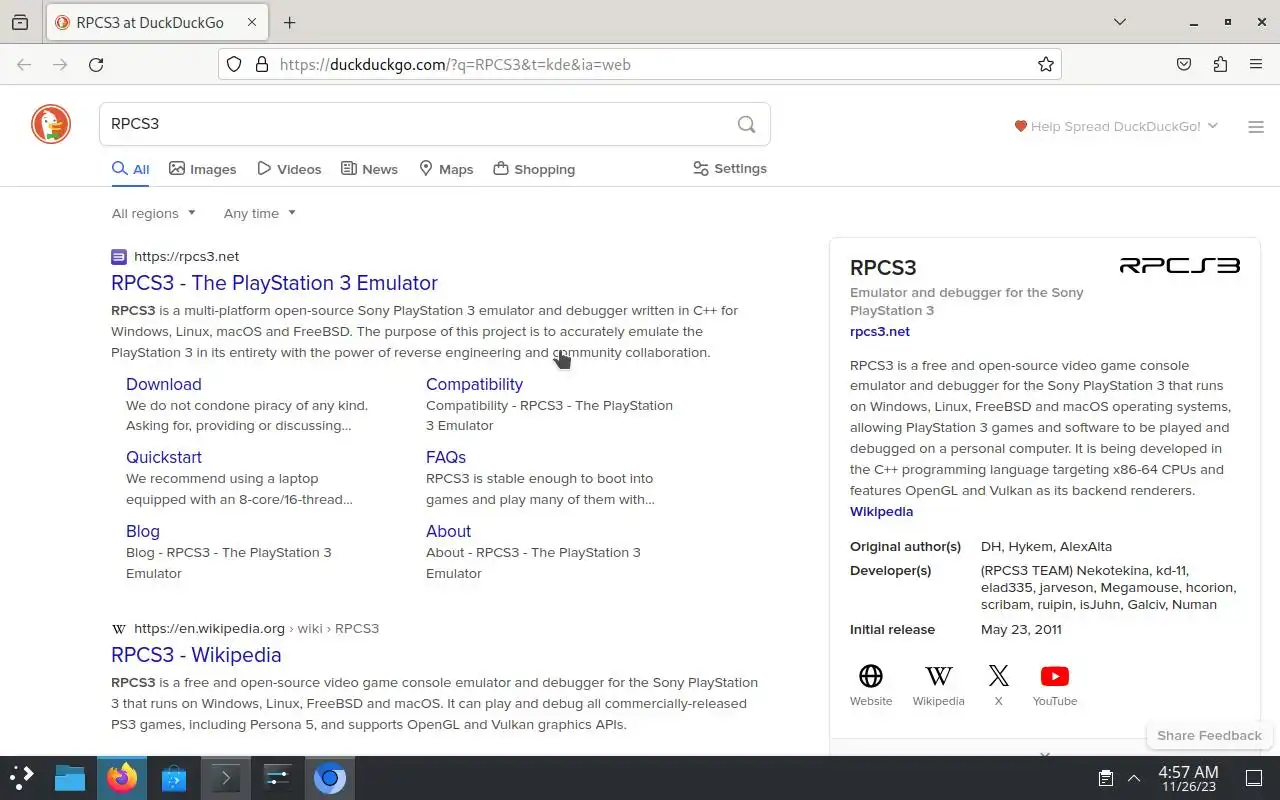Click the search magnifier icon in search box
The width and height of the screenshot is (1280, 800).
point(746,124)
